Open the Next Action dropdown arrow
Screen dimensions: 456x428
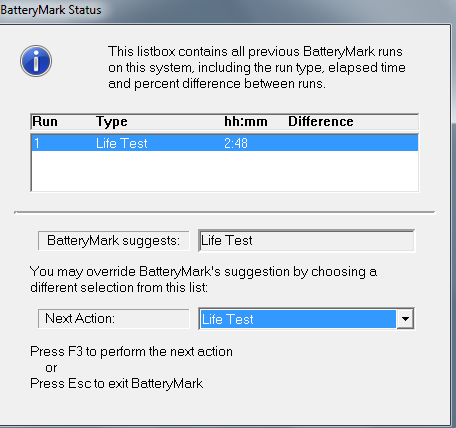(x=405, y=319)
